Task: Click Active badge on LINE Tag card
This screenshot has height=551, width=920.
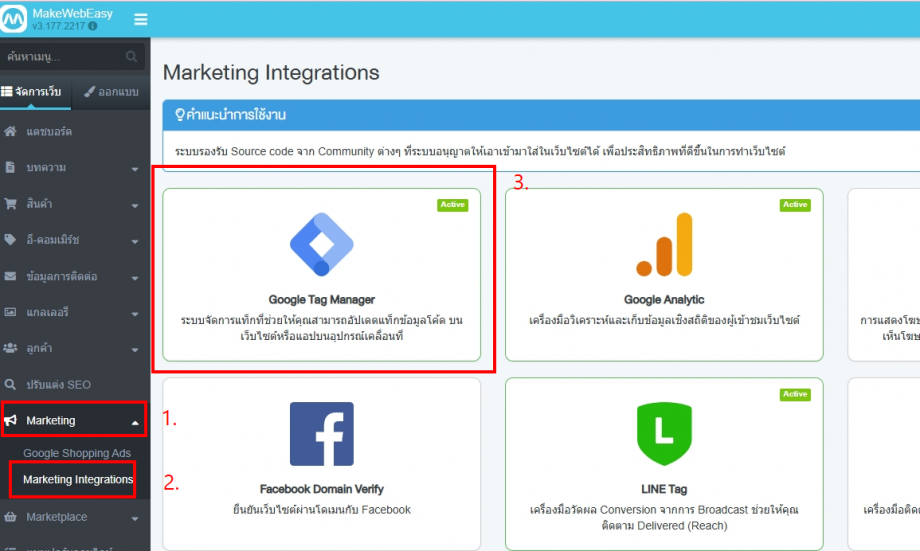Action: click(795, 394)
